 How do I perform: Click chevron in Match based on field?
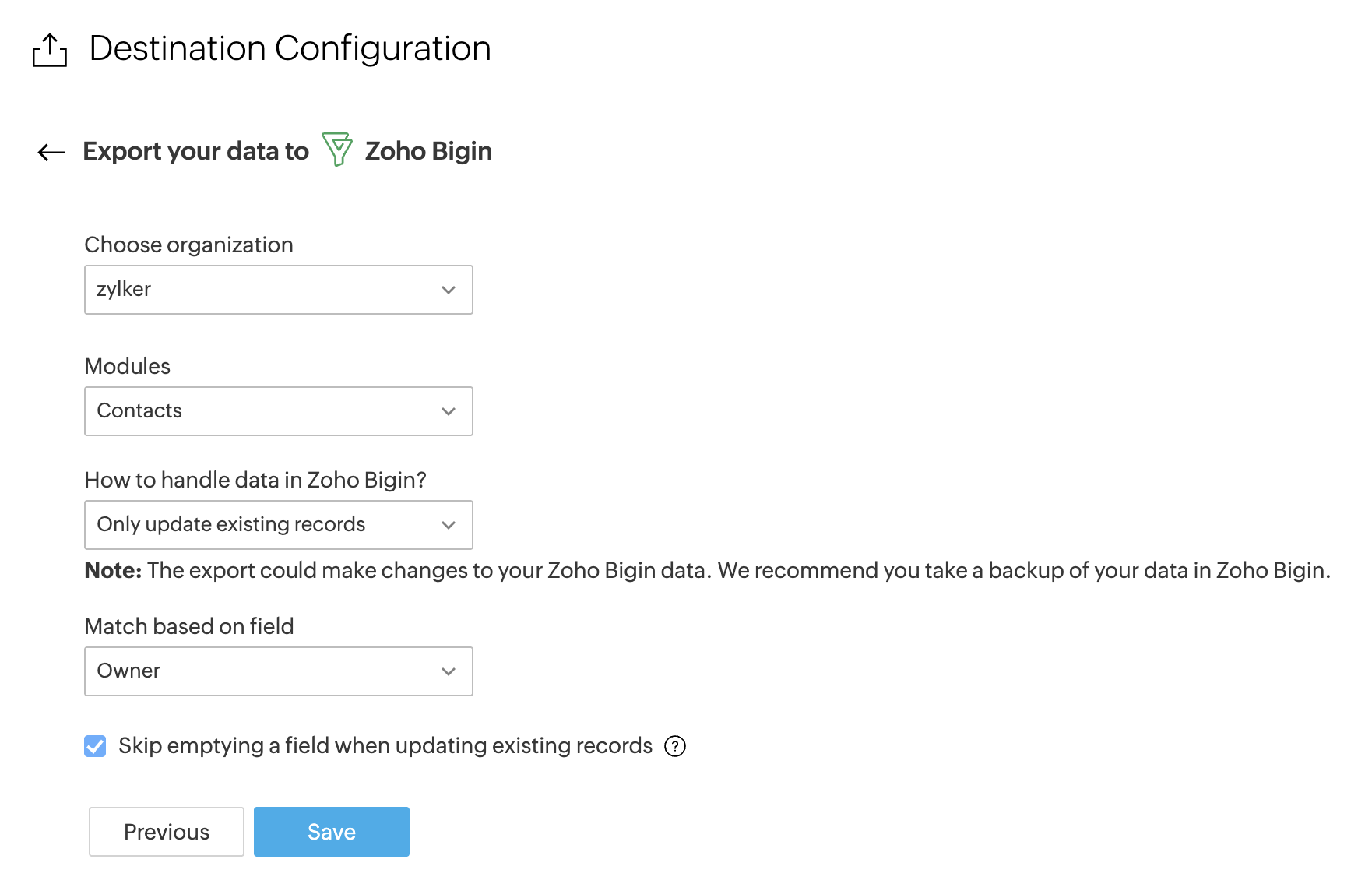tap(449, 671)
